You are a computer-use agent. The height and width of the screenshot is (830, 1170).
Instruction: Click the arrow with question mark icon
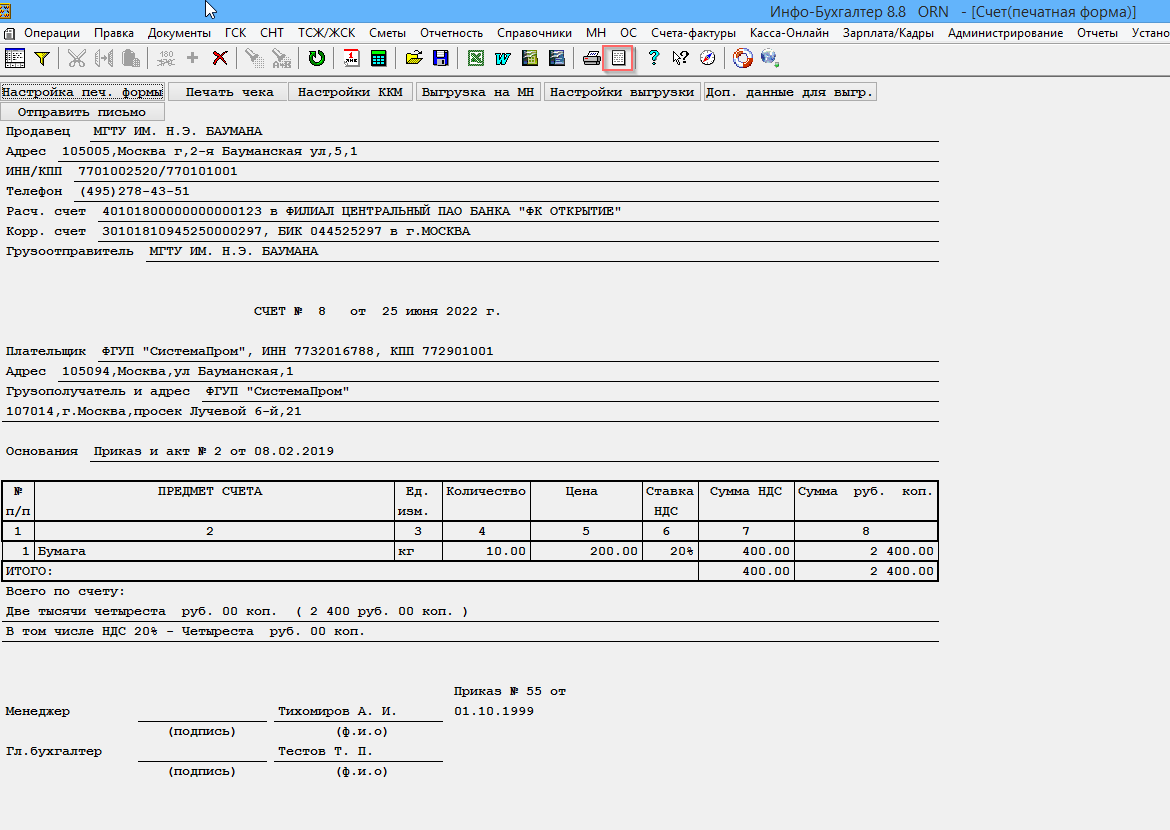(680, 58)
